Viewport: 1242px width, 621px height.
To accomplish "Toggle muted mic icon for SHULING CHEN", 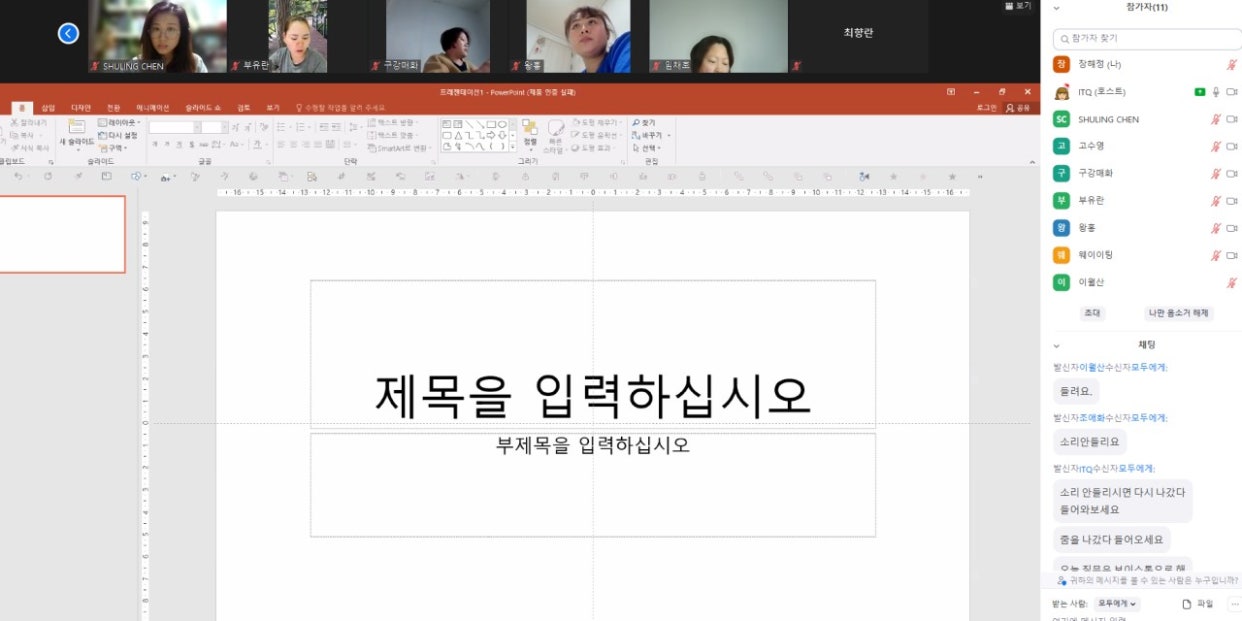I will tap(1216, 119).
